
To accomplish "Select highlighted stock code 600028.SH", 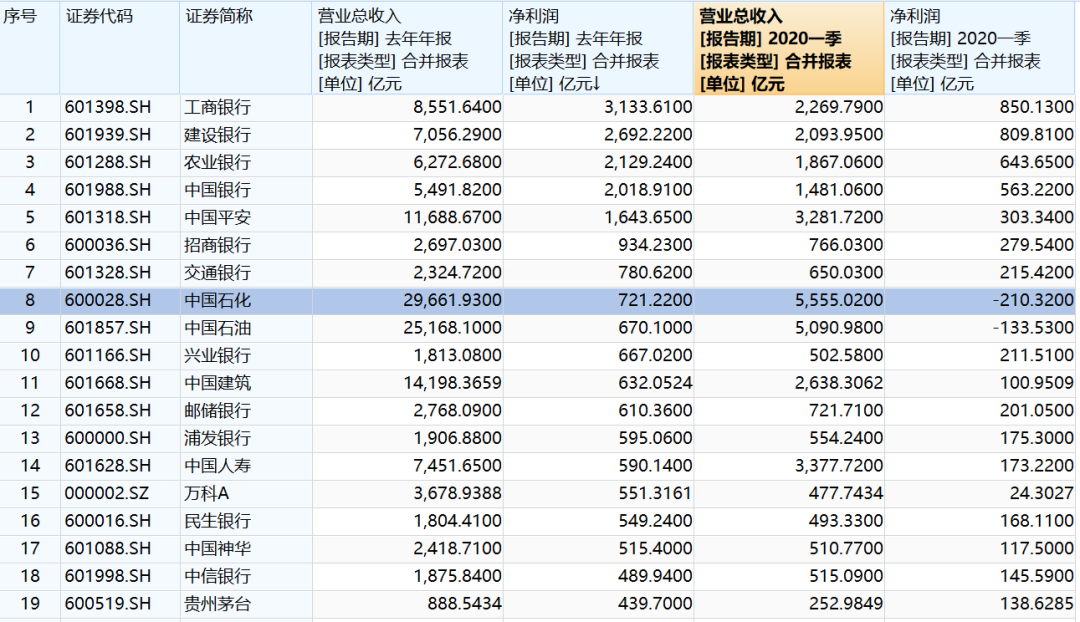I will [x=107, y=300].
